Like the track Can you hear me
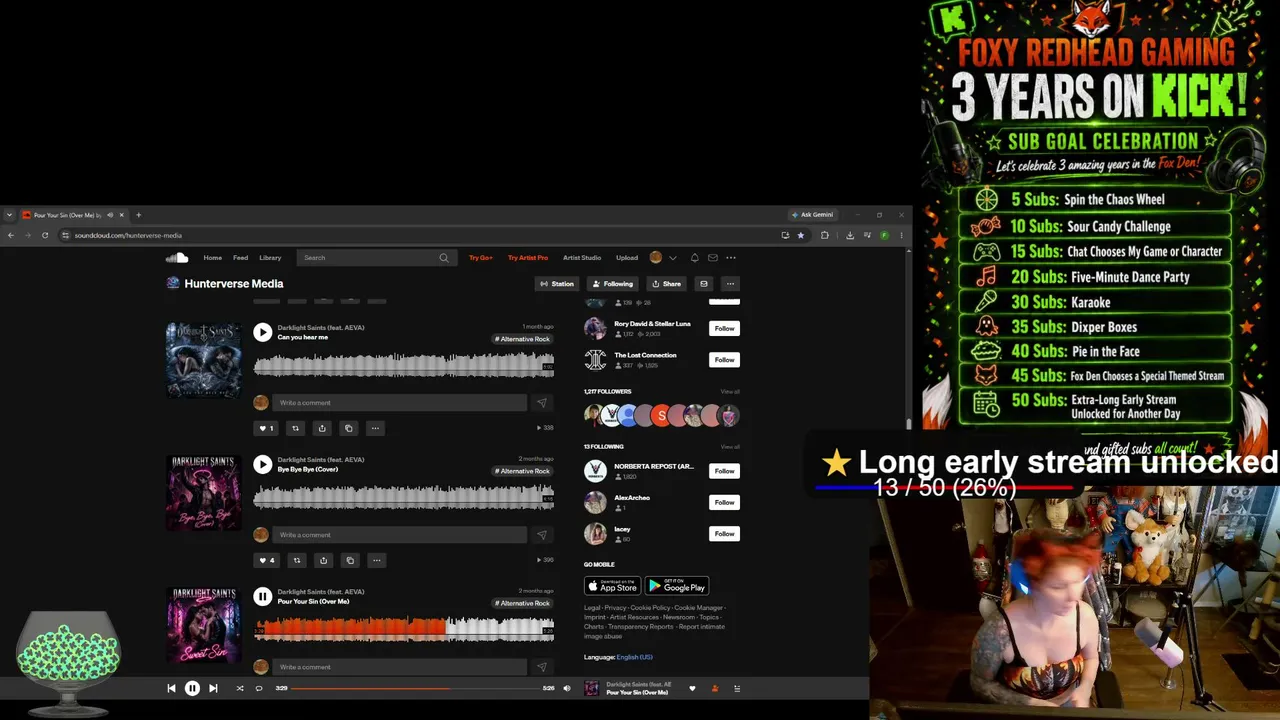Viewport: 1280px width, 720px height. [x=266, y=428]
